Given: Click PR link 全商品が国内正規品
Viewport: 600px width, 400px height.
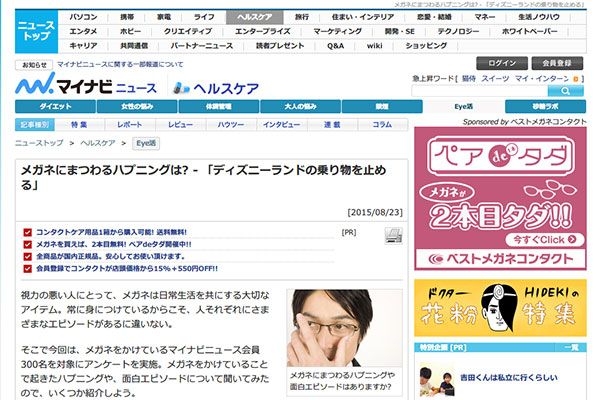Looking at the screenshot, I should [x=111, y=256].
